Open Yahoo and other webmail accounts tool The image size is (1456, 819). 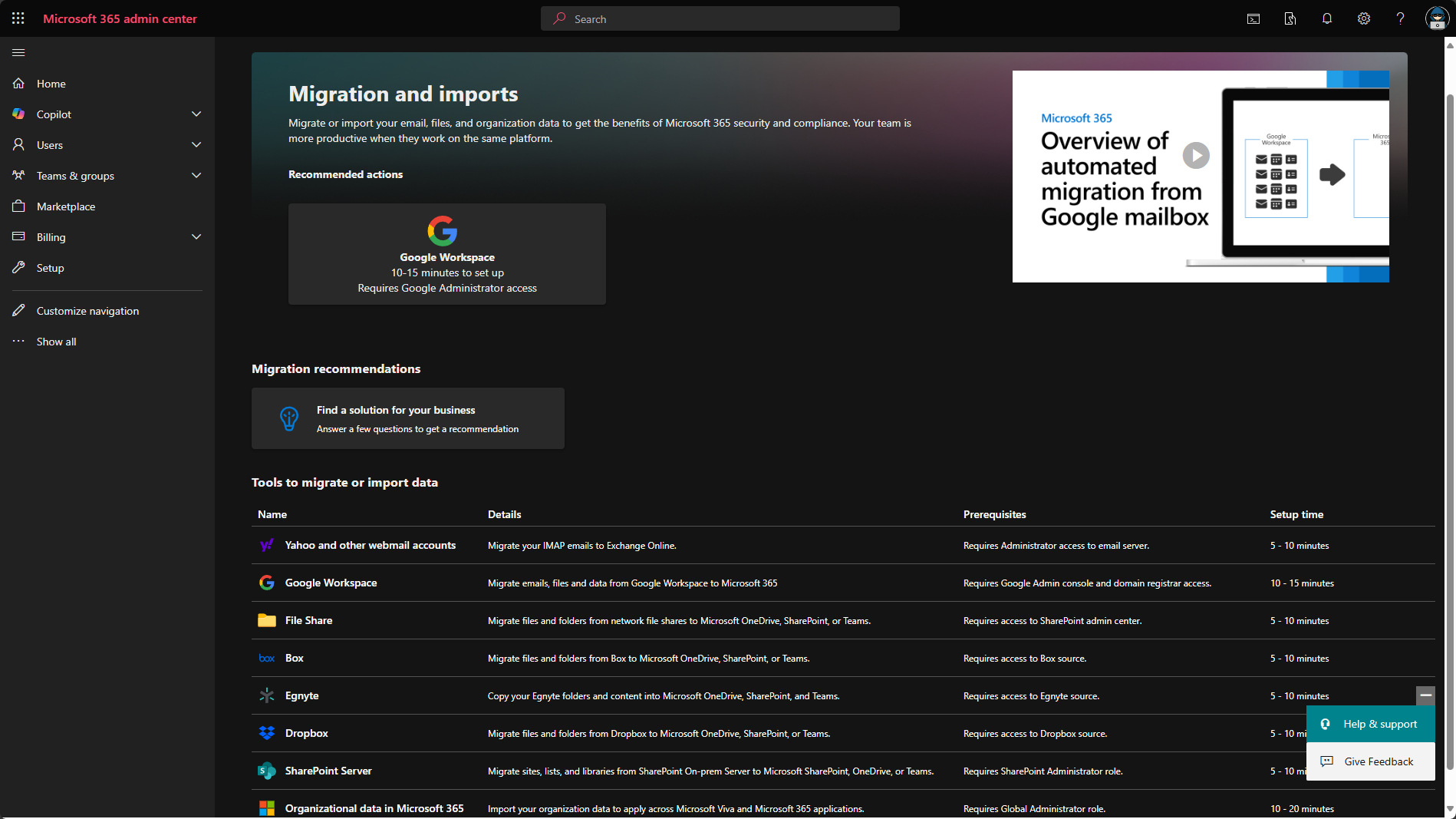(370, 545)
